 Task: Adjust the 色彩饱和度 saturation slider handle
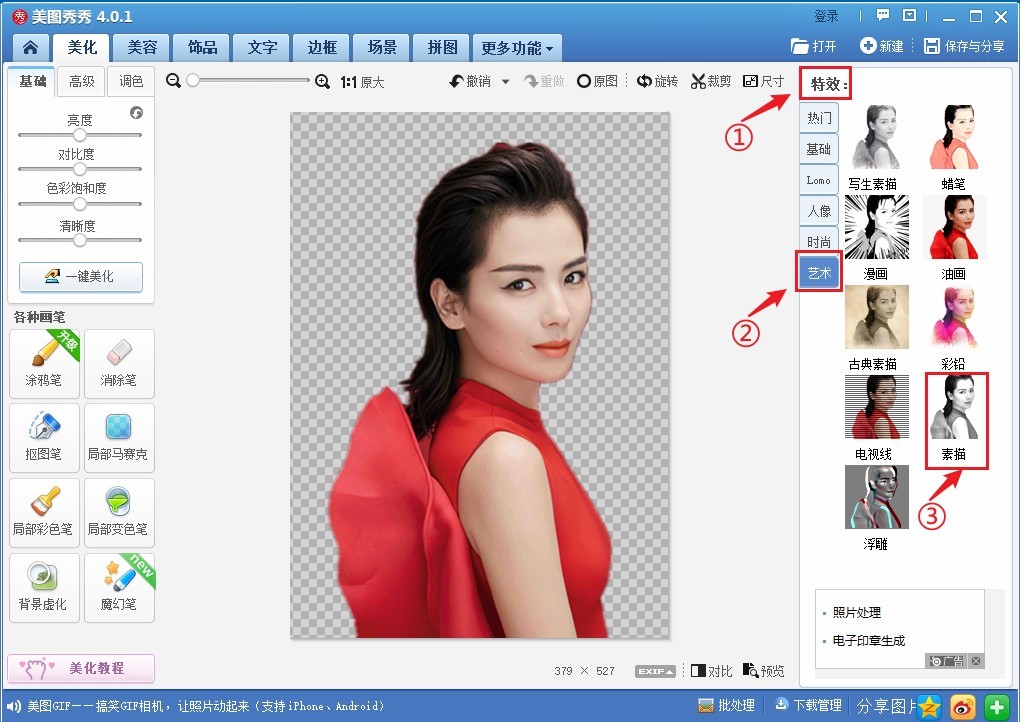[79, 204]
